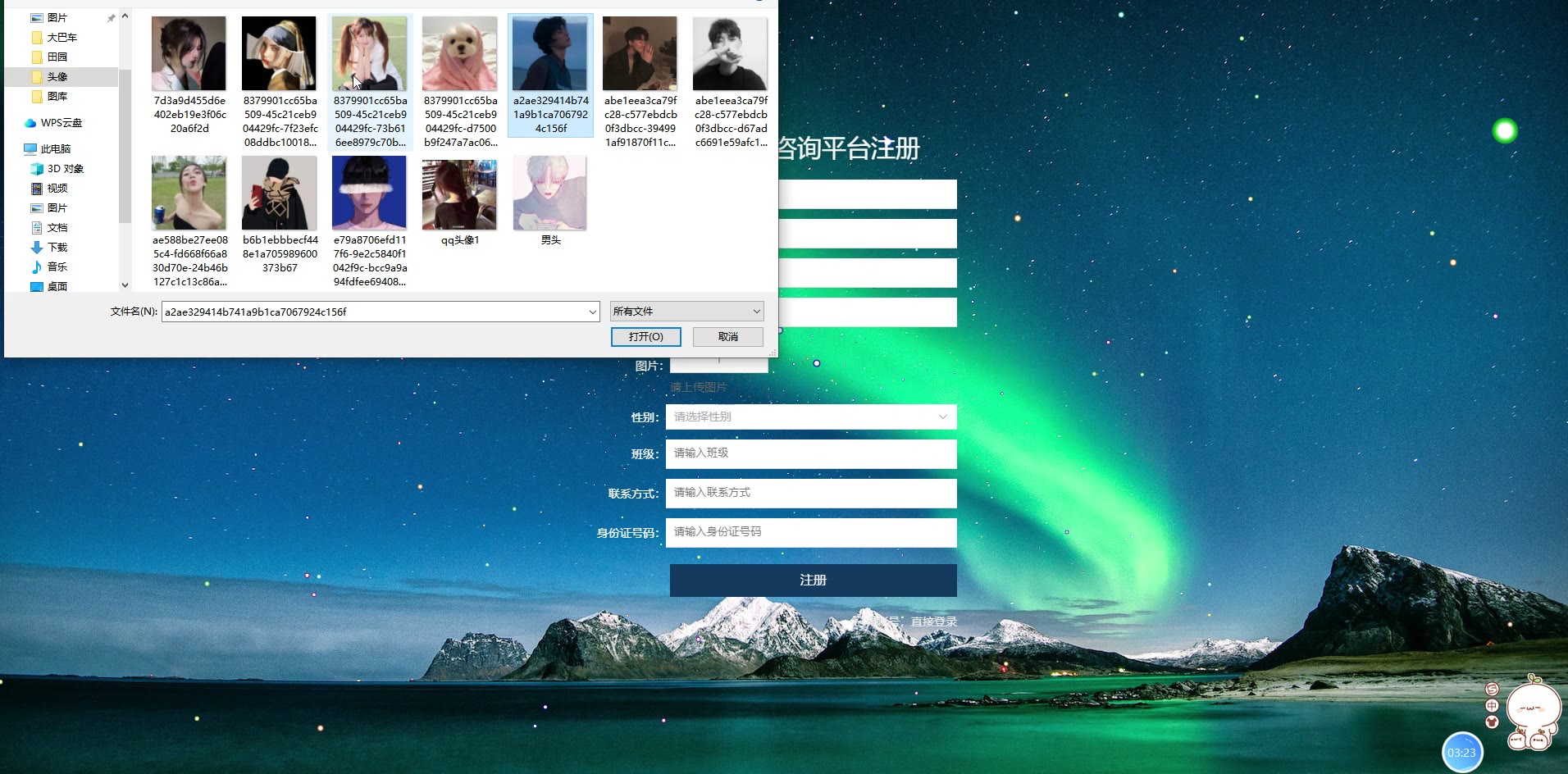Click the 请输入联系方式 contact input field
The image size is (1568, 774).
(x=811, y=493)
